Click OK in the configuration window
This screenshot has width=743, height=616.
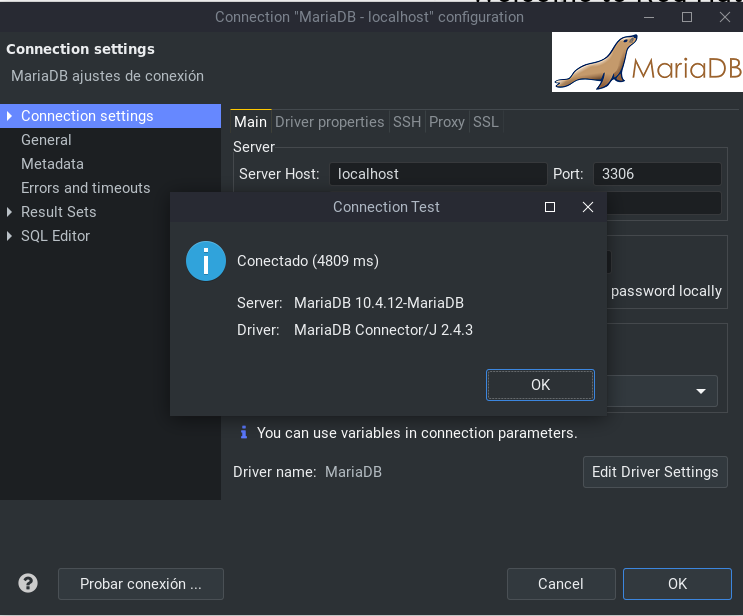(677, 584)
